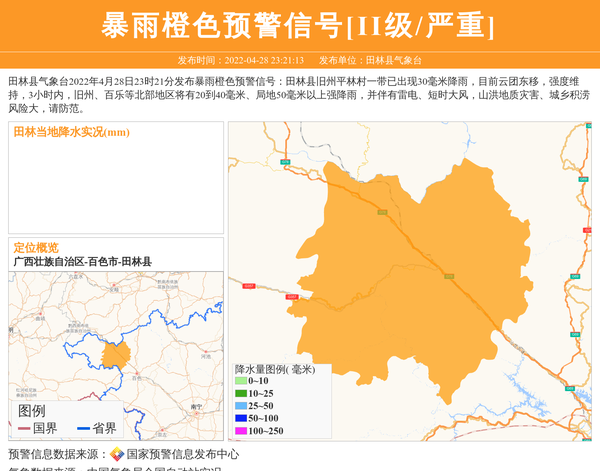Click the 降水量图例 legend title
This screenshot has height=471, width=600.
275,369
